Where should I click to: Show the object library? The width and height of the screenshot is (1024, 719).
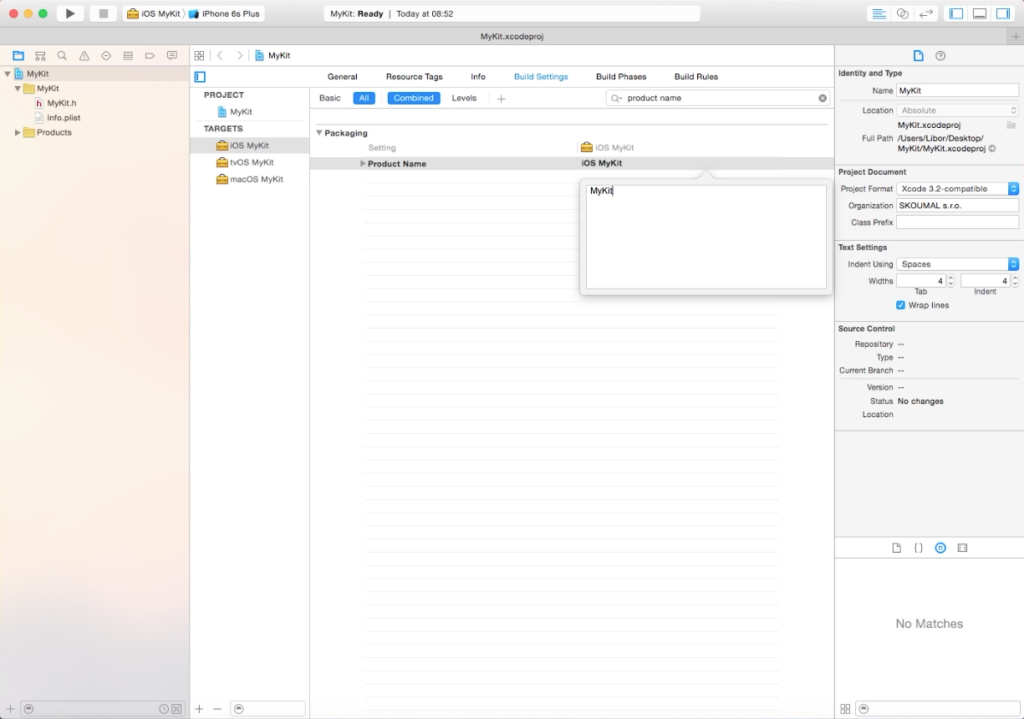(x=940, y=548)
